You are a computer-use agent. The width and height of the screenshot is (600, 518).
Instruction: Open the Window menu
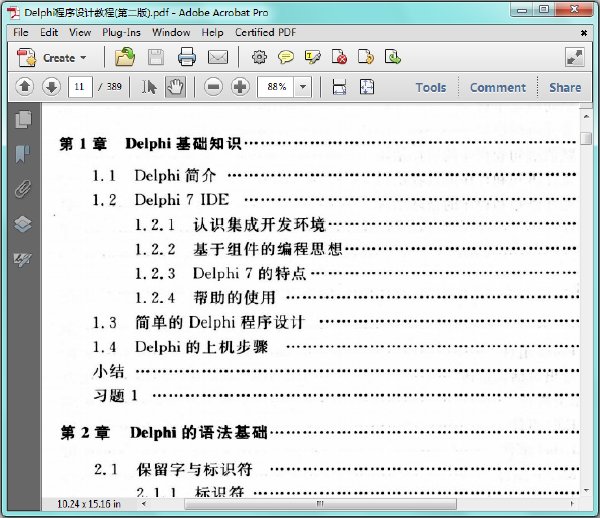click(171, 33)
